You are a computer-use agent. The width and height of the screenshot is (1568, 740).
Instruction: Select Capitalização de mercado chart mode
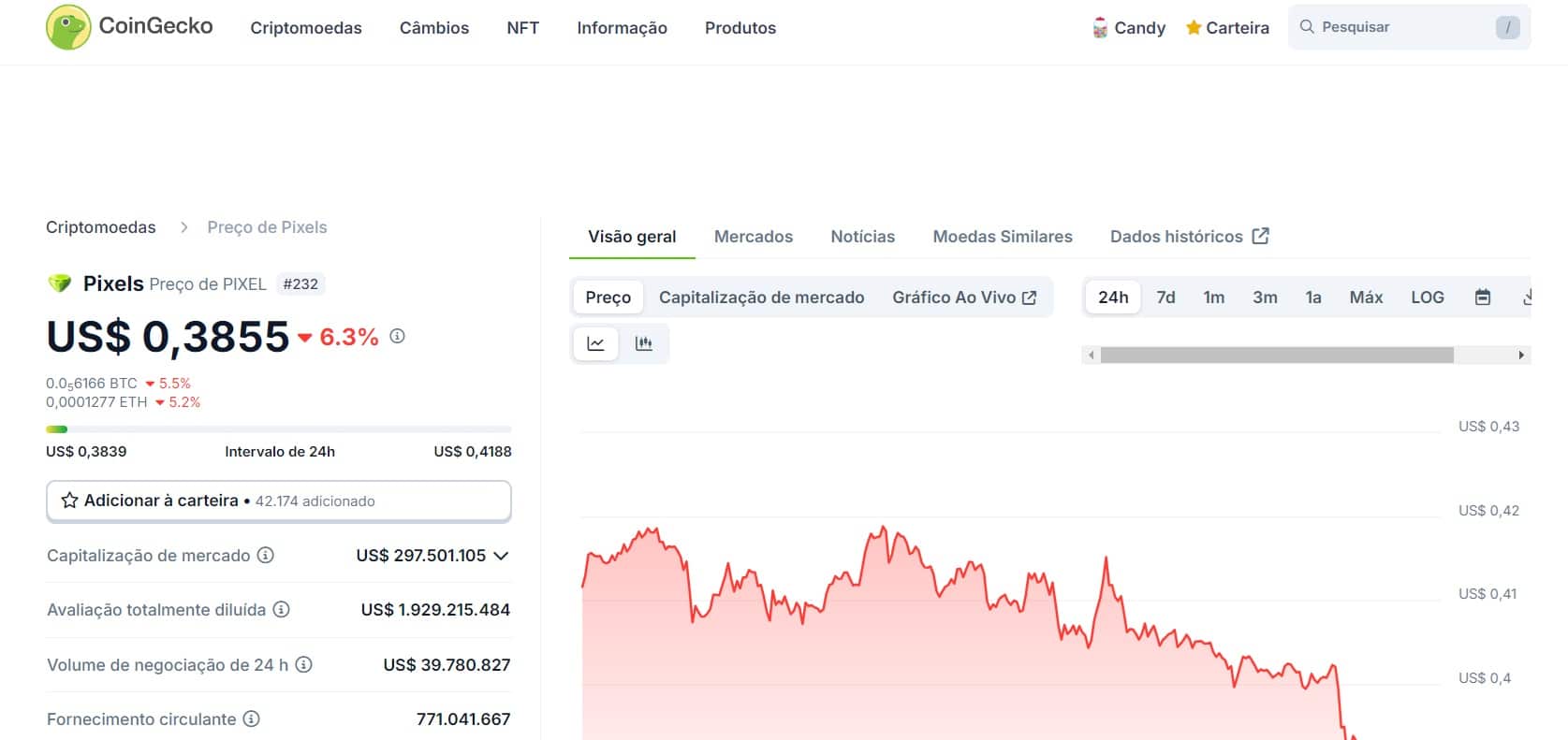pyautogui.click(x=761, y=297)
